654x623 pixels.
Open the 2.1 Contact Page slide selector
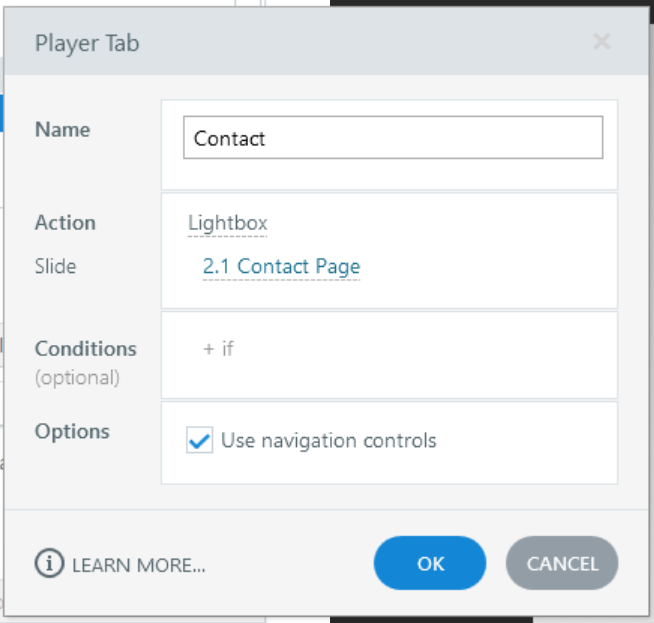281,267
